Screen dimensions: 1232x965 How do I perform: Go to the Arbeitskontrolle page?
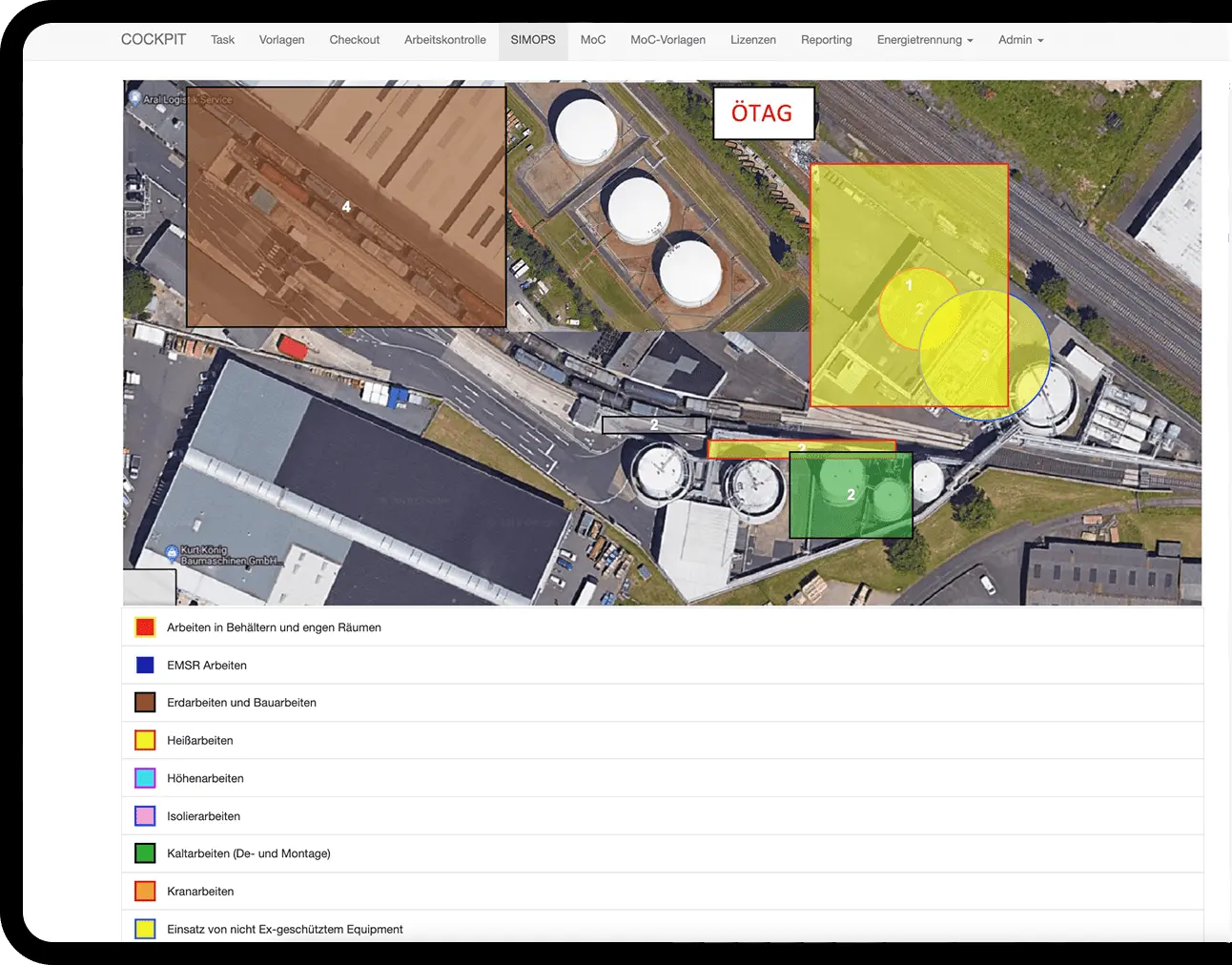[x=444, y=40]
